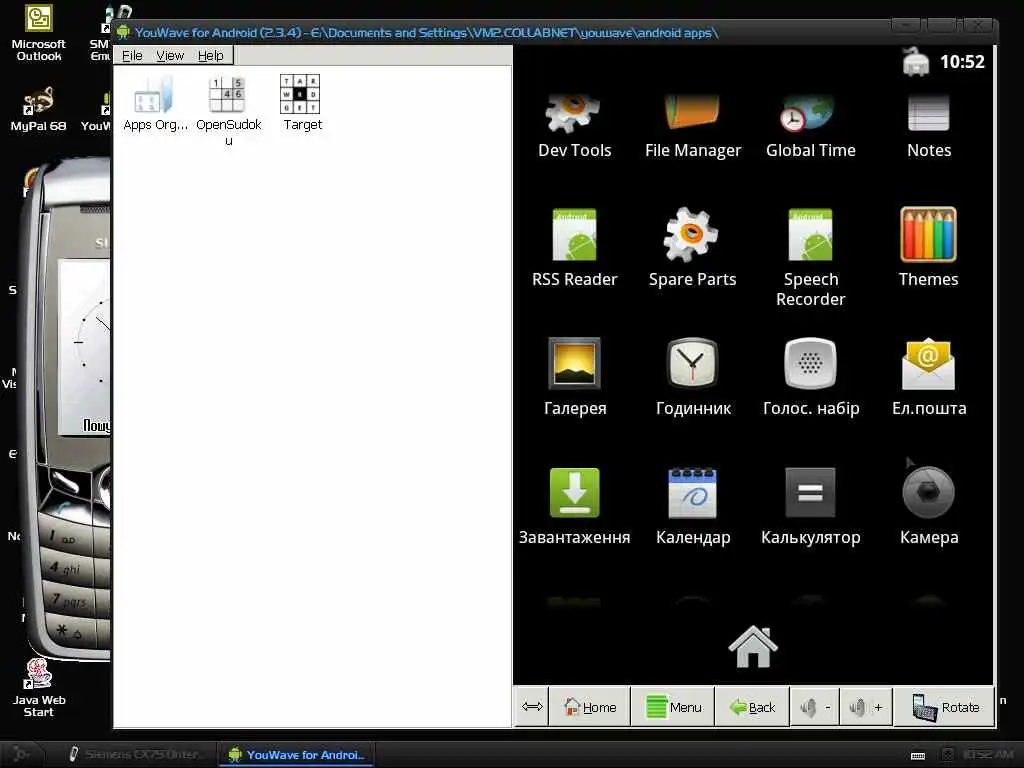Screen dimensions: 1024x768
Task: Click the Android notification icon beside clock
Action: click(915, 62)
